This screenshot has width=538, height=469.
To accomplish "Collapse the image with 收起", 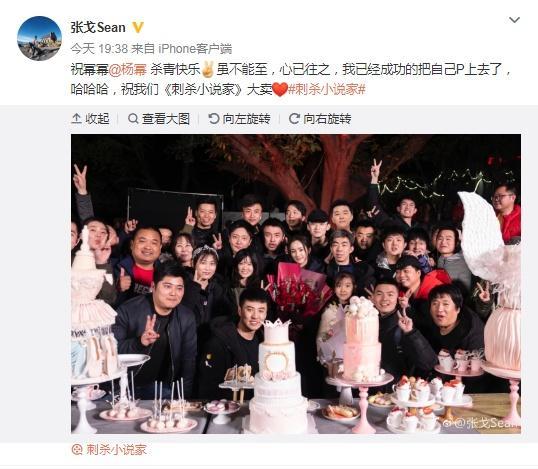I will tap(90, 119).
